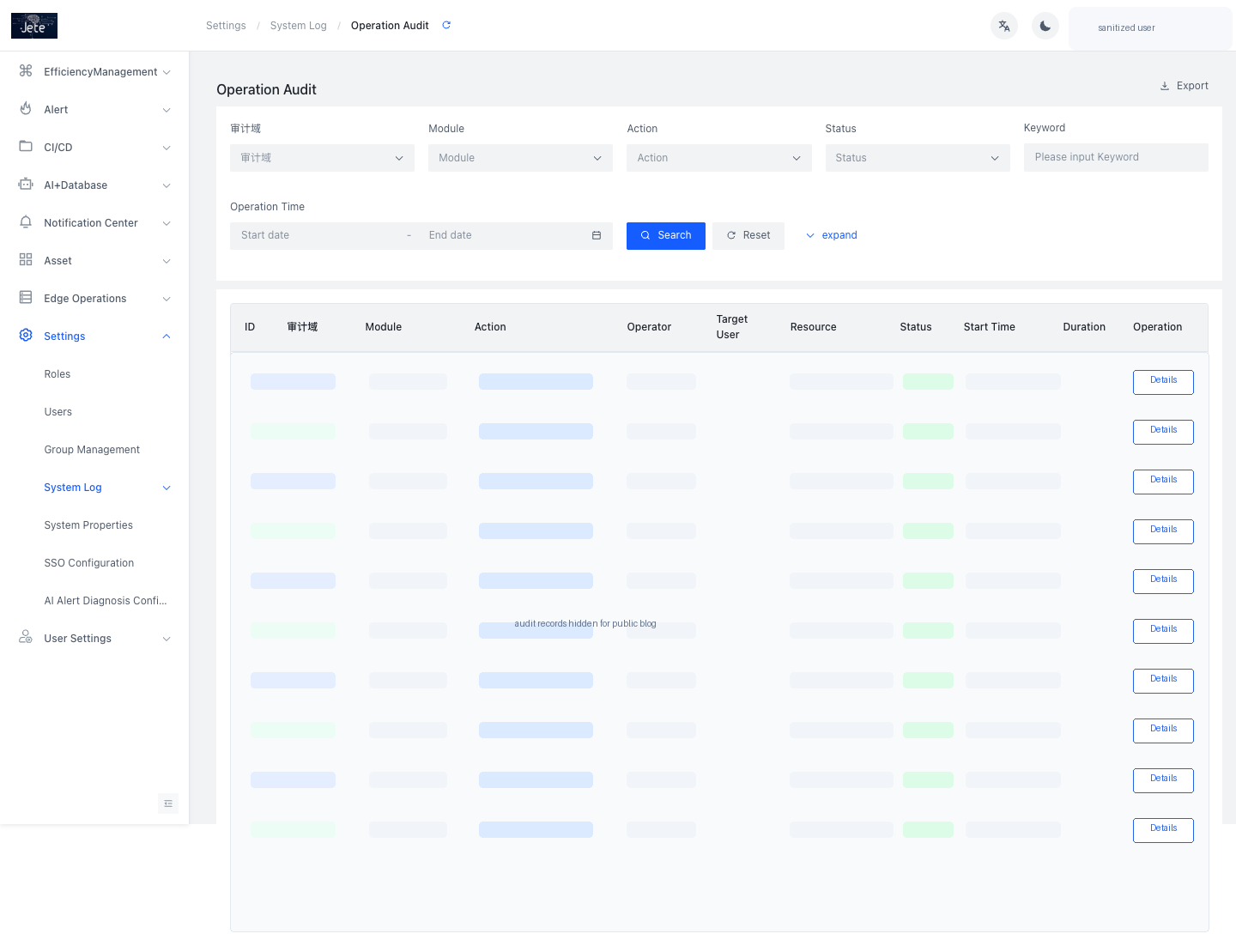
Task: Click the Alert flame icon
Action: (x=26, y=109)
